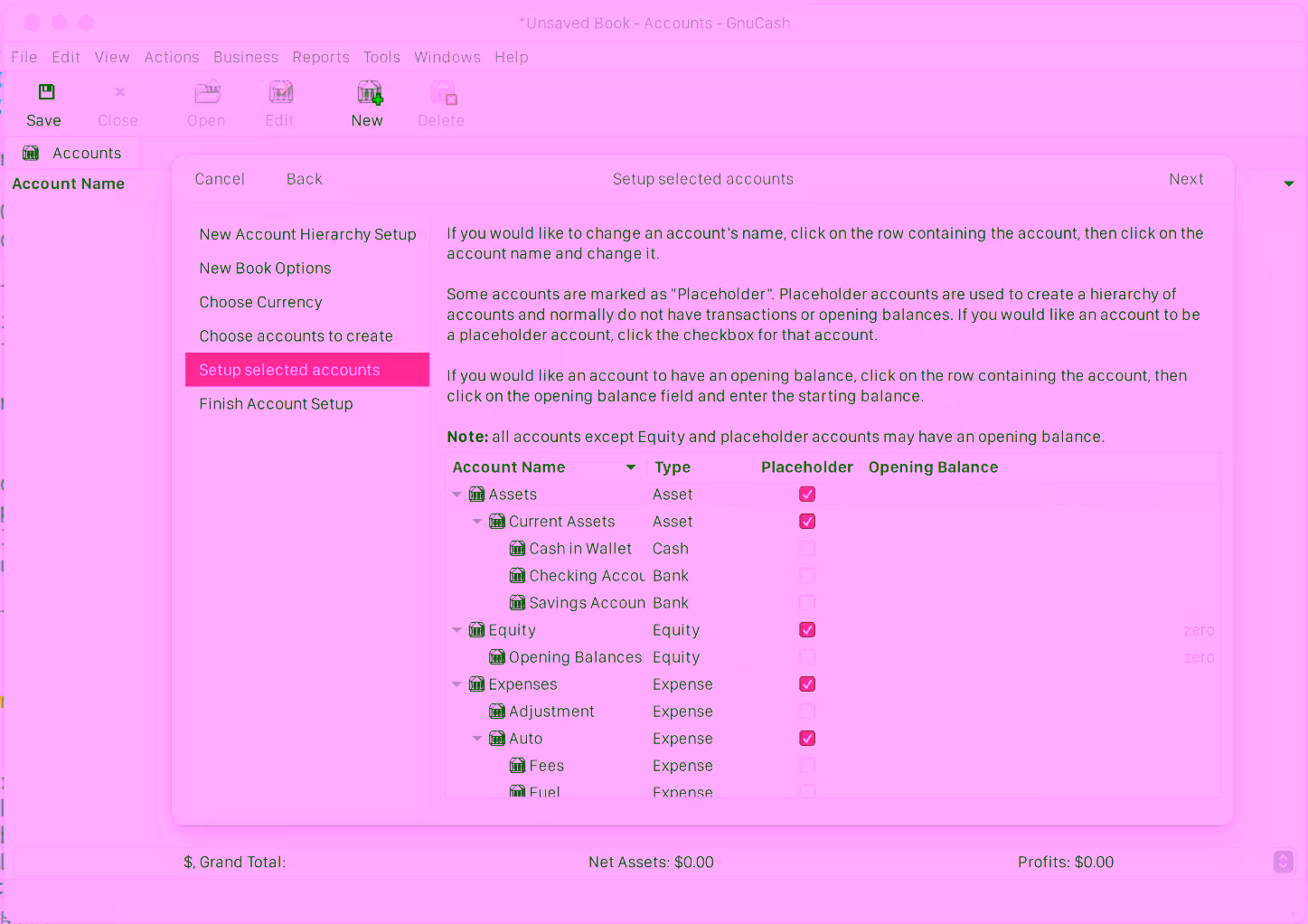The height and width of the screenshot is (924, 1308).
Task: Click the New account toolbar icon
Action: pyautogui.click(x=369, y=92)
